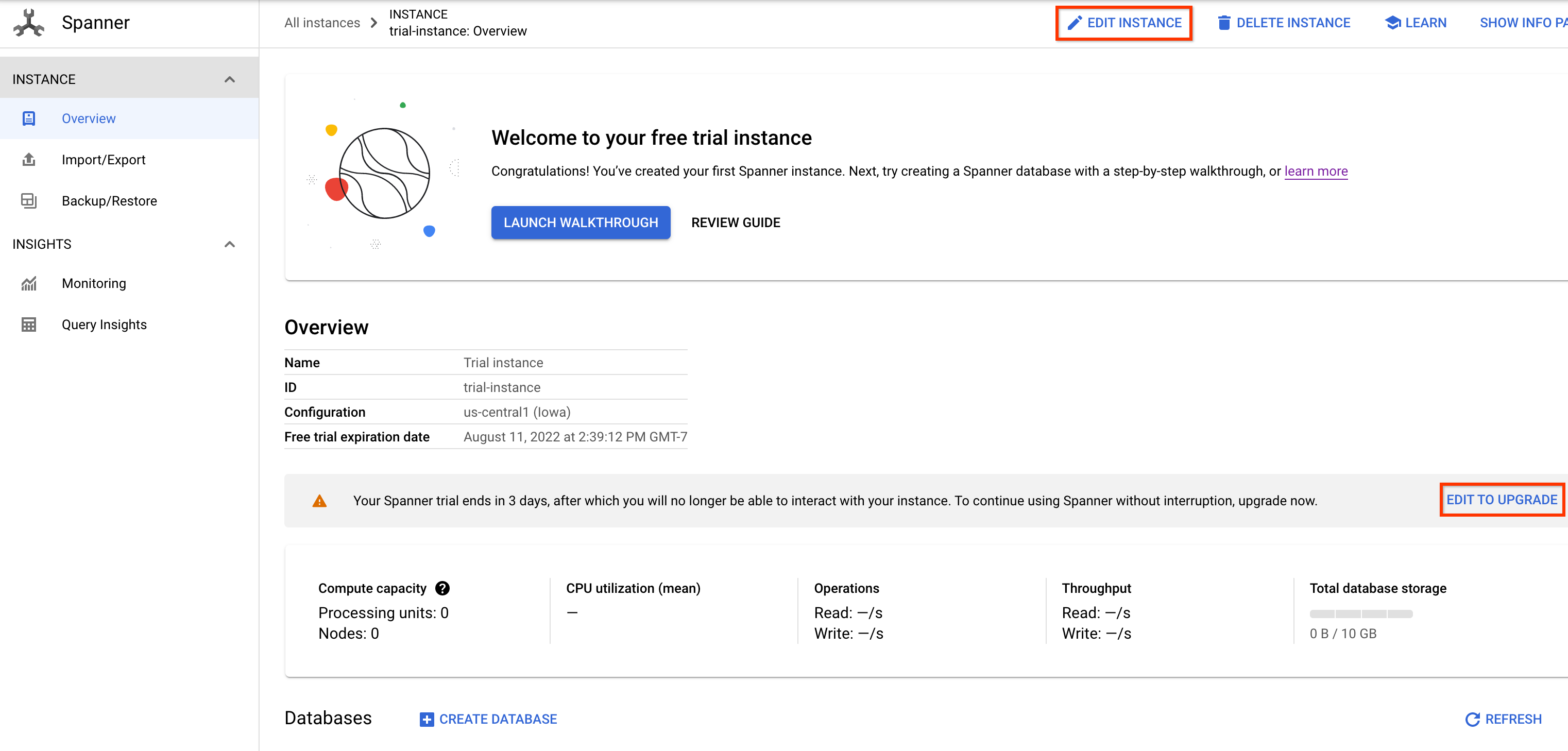Screen dimensions: 1568x751
Task: Click LAUNCH WALKTHROUGH button
Action: click(x=579, y=222)
